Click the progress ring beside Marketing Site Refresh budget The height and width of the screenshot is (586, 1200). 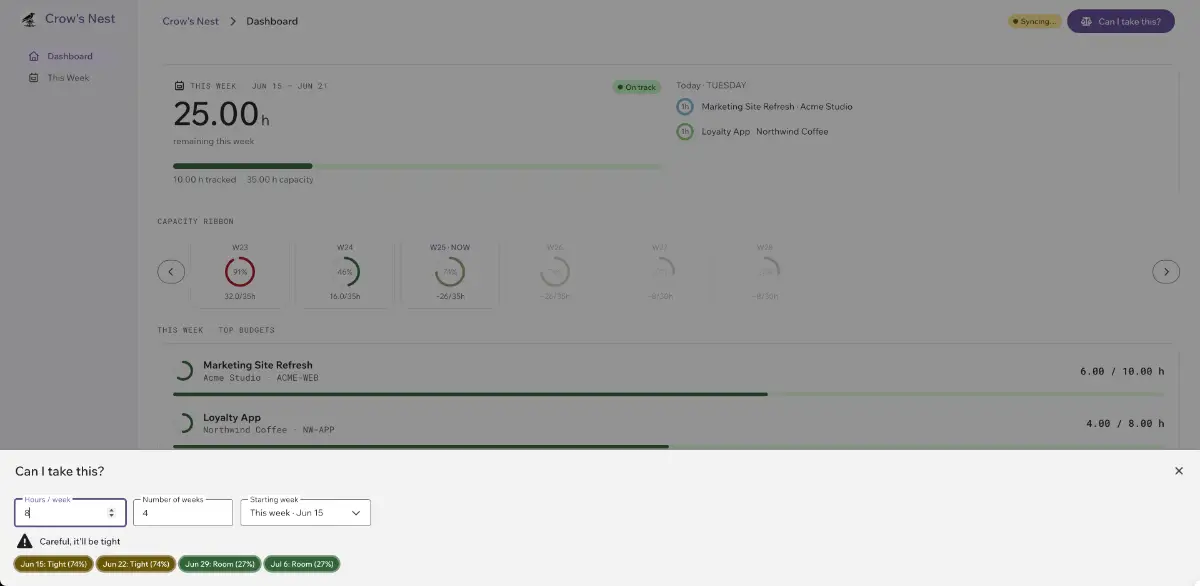point(183,371)
